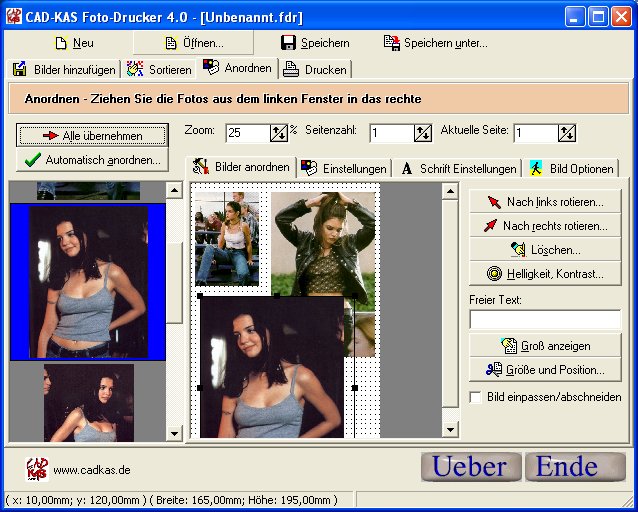Select the blue-highlighted photo thumbnail on left

[x=88, y=281]
